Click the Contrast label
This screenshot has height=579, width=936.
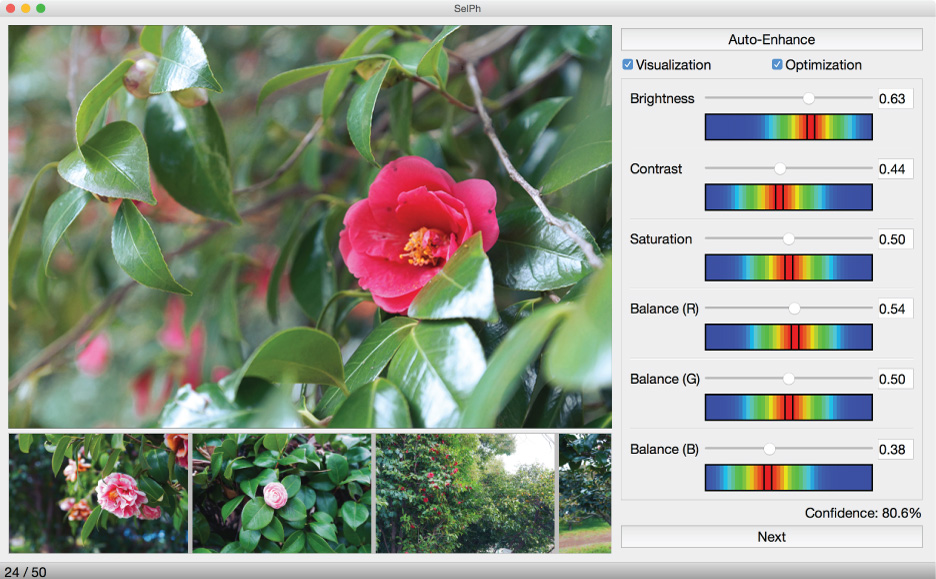[x=655, y=169]
